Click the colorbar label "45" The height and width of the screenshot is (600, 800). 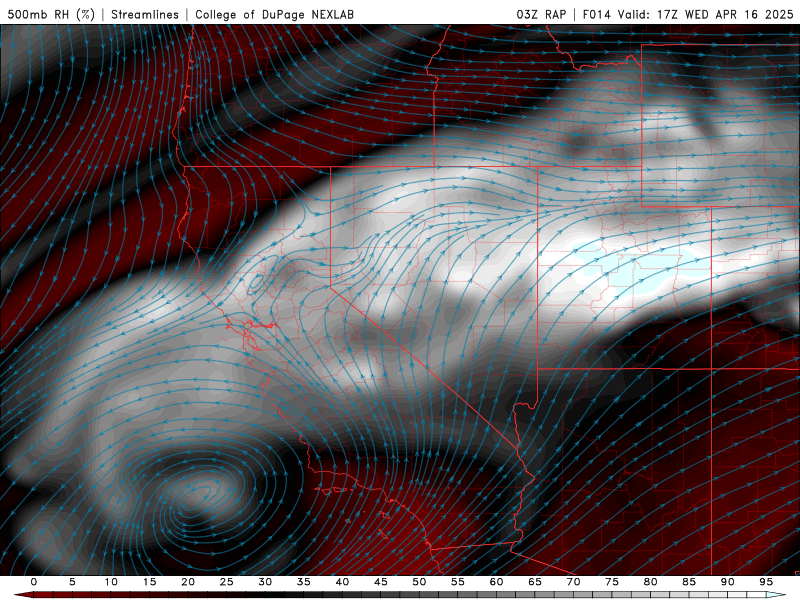tap(381, 582)
